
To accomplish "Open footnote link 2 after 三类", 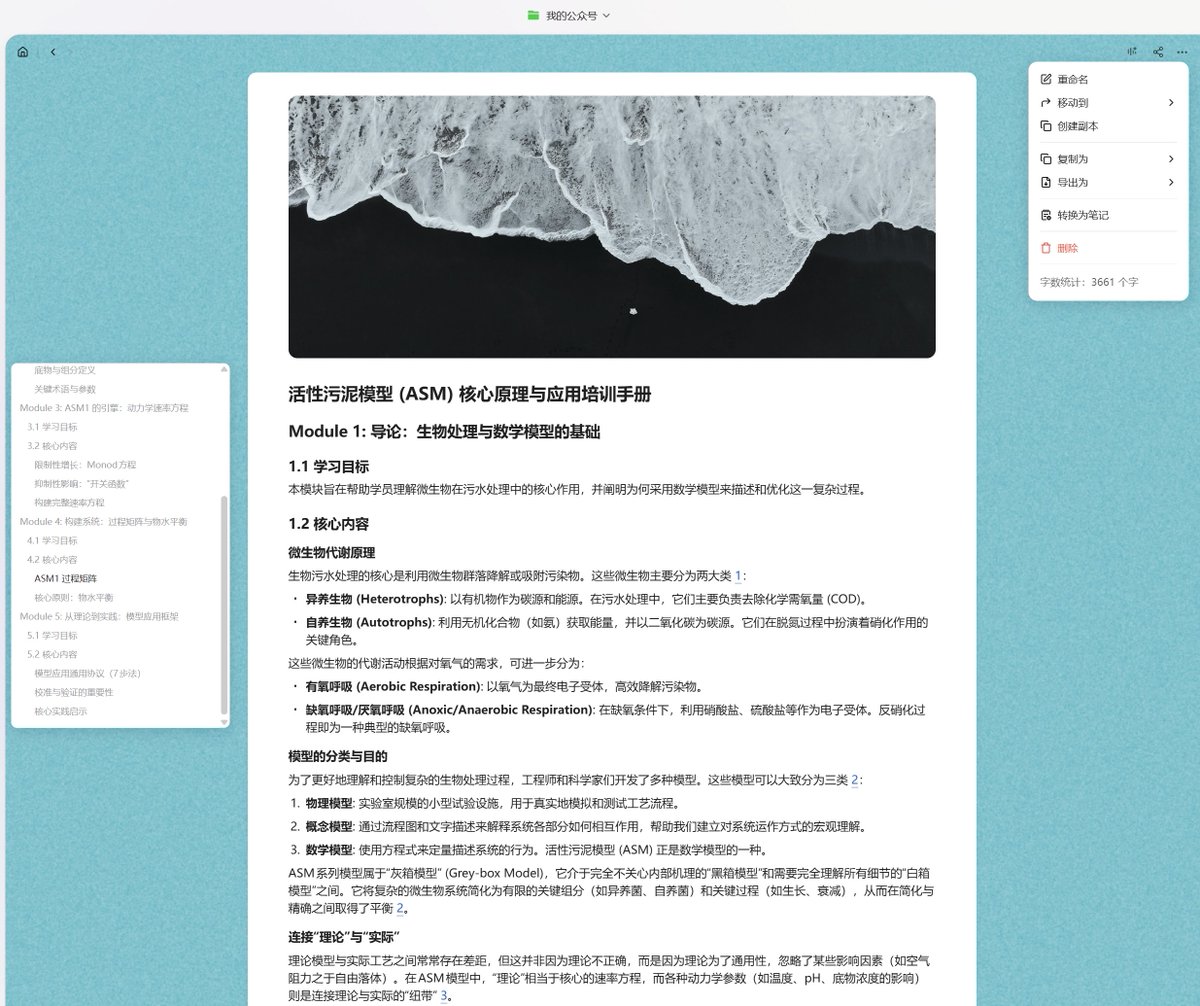I will click(x=855, y=780).
